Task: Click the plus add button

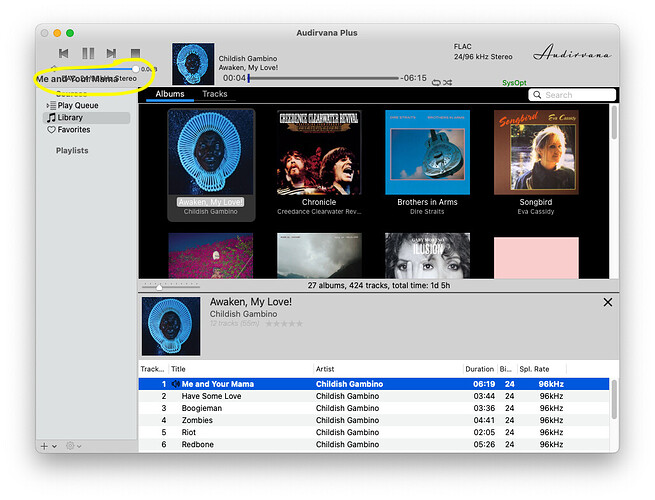Action: (x=44, y=446)
